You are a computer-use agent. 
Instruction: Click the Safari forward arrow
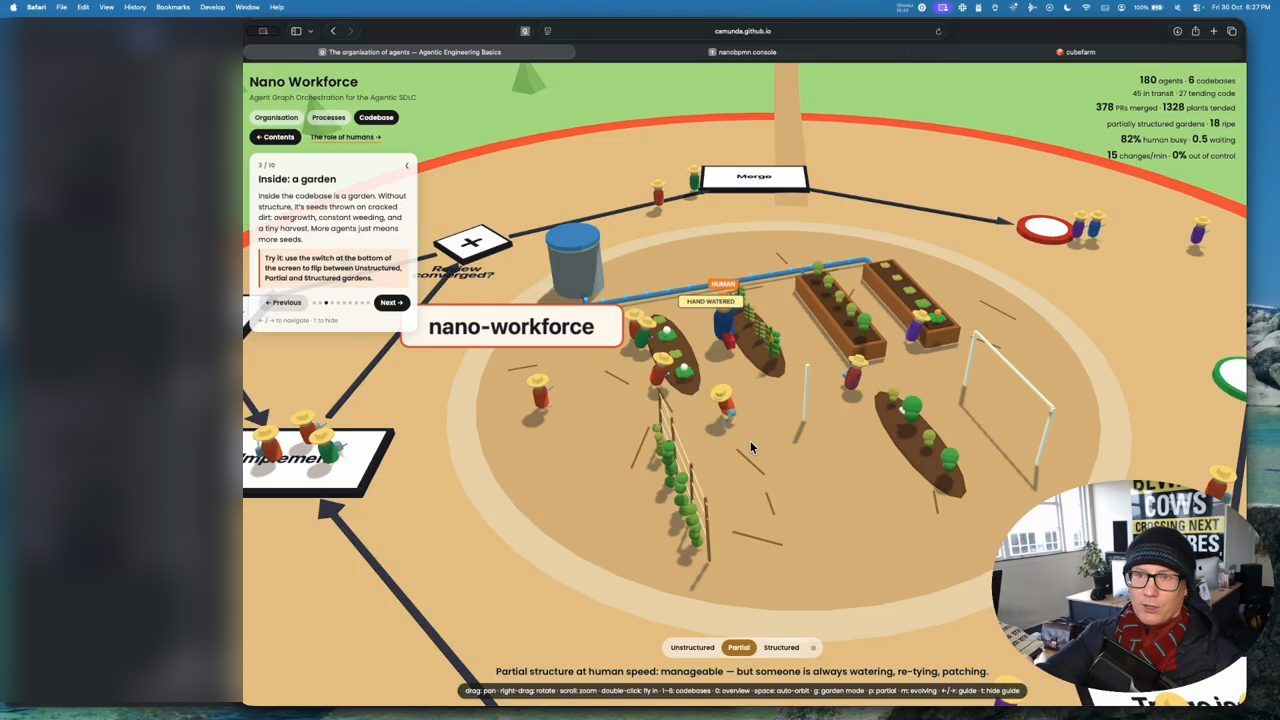pyautogui.click(x=351, y=31)
